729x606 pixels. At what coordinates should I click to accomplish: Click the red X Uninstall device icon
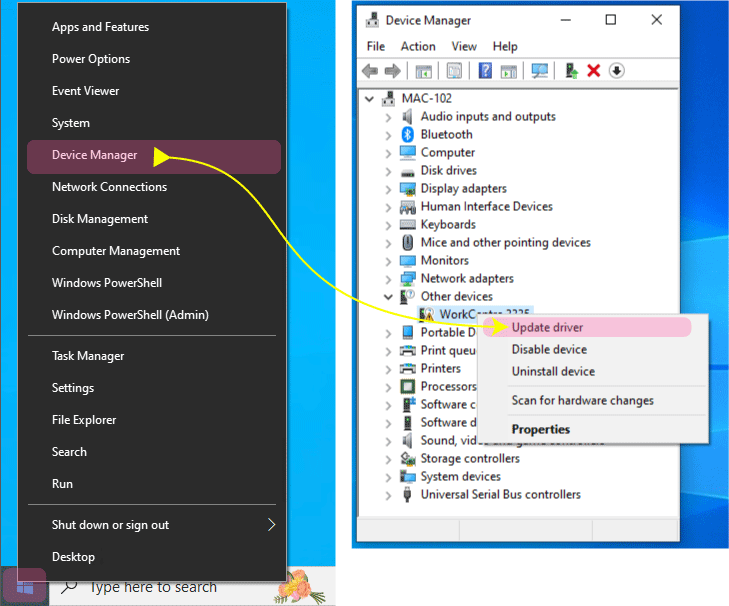click(x=594, y=71)
